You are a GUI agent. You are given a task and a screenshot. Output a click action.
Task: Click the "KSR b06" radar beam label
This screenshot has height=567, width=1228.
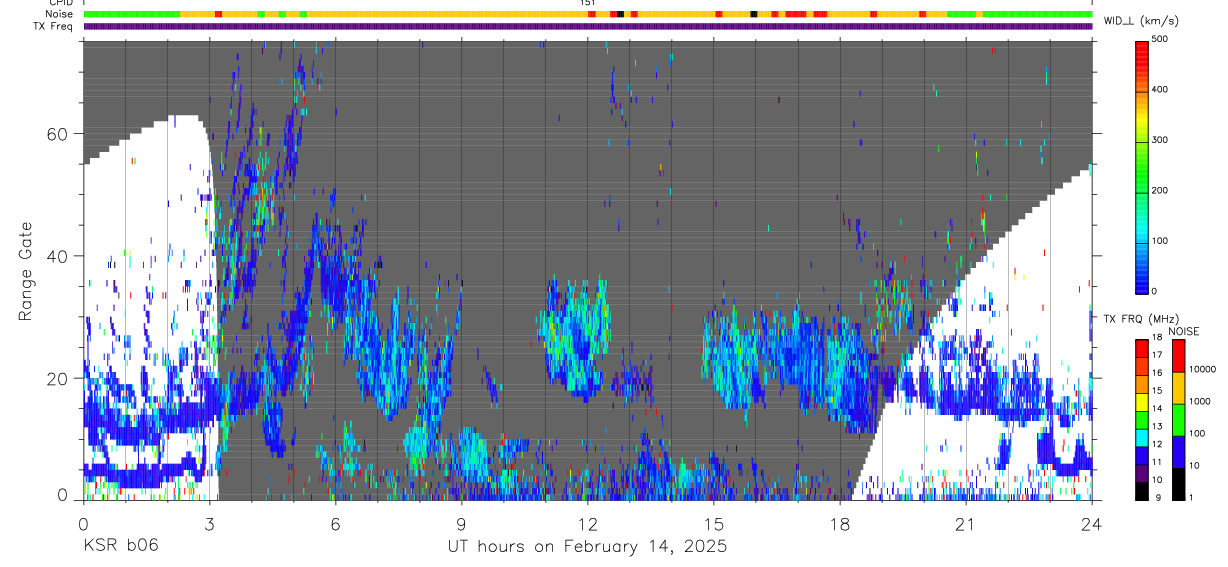[x=120, y=546]
